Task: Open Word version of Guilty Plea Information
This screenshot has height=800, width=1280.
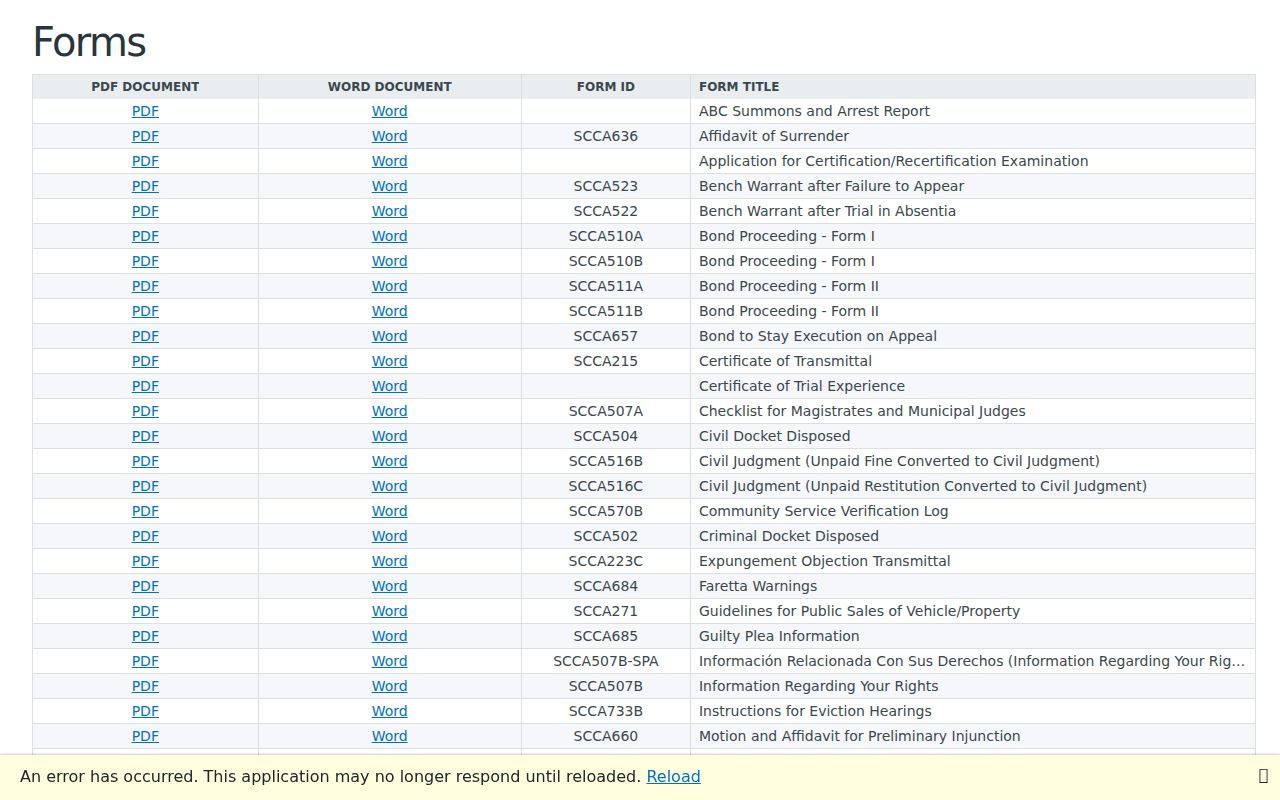Action: coord(389,636)
